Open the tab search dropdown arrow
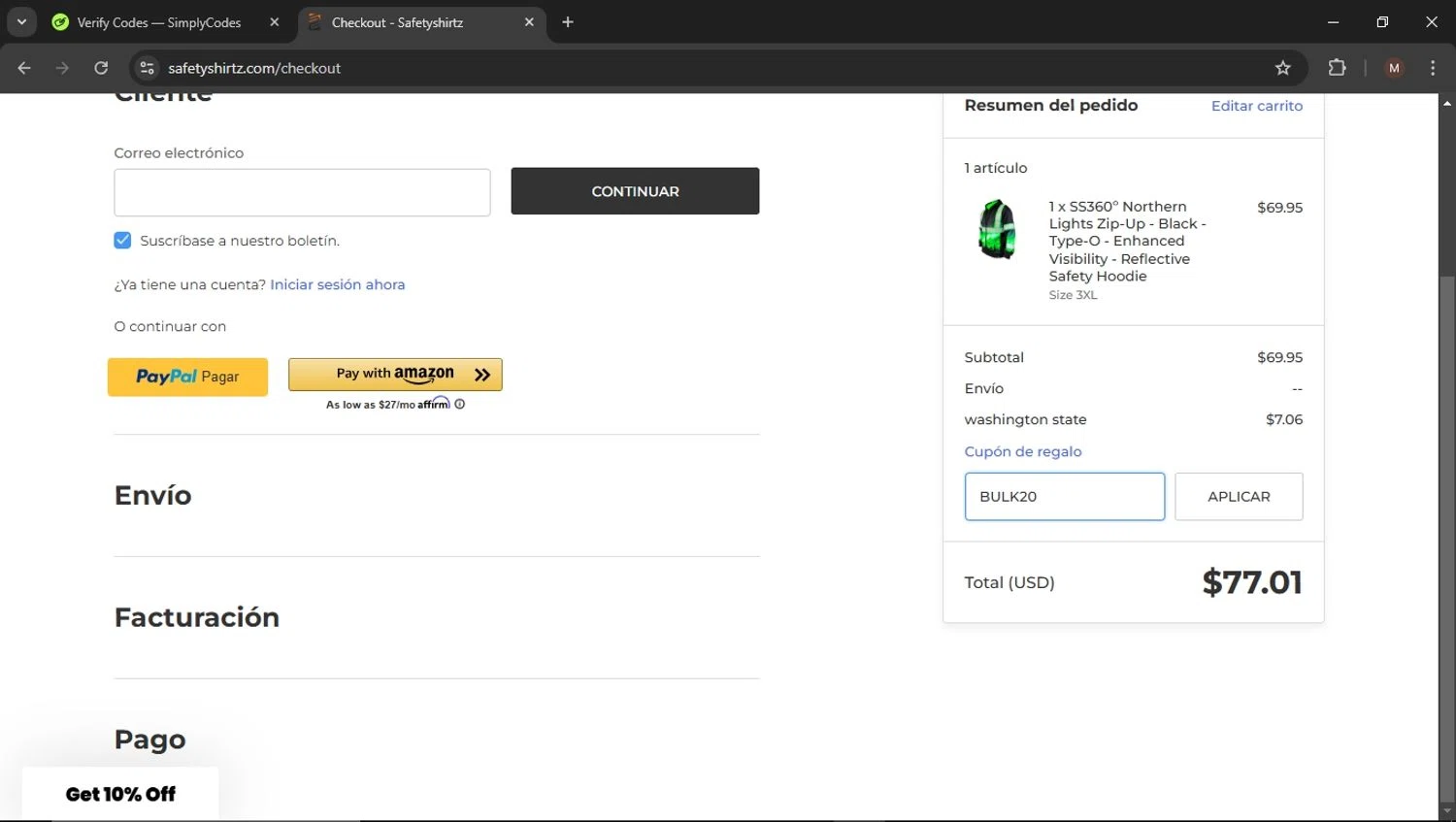This screenshot has height=822, width=1456. (x=21, y=22)
